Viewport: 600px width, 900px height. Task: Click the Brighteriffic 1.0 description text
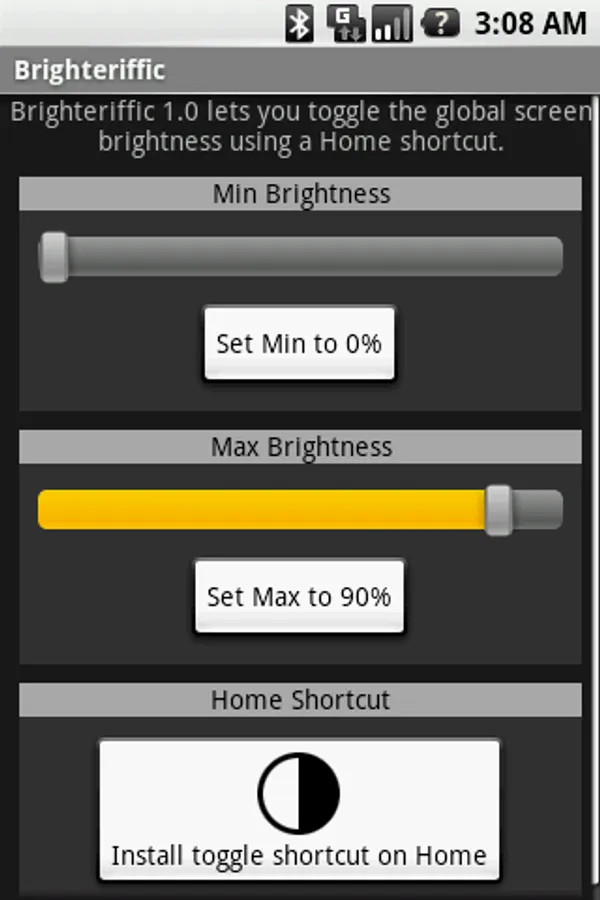point(300,126)
